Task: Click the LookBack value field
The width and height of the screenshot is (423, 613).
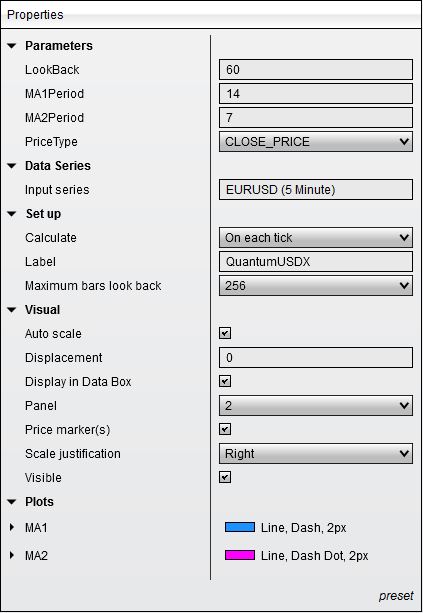Action: [315, 70]
